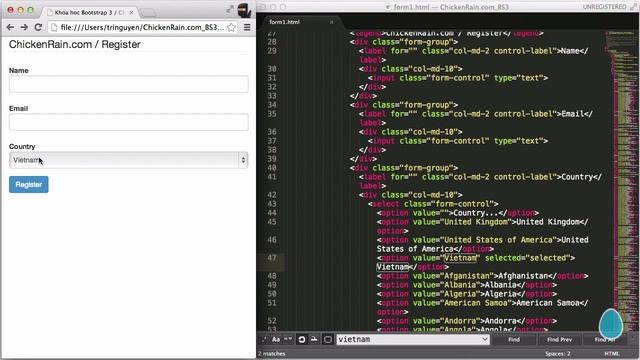Click the Email text field
640x360 pixels.
(x=129, y=122)
